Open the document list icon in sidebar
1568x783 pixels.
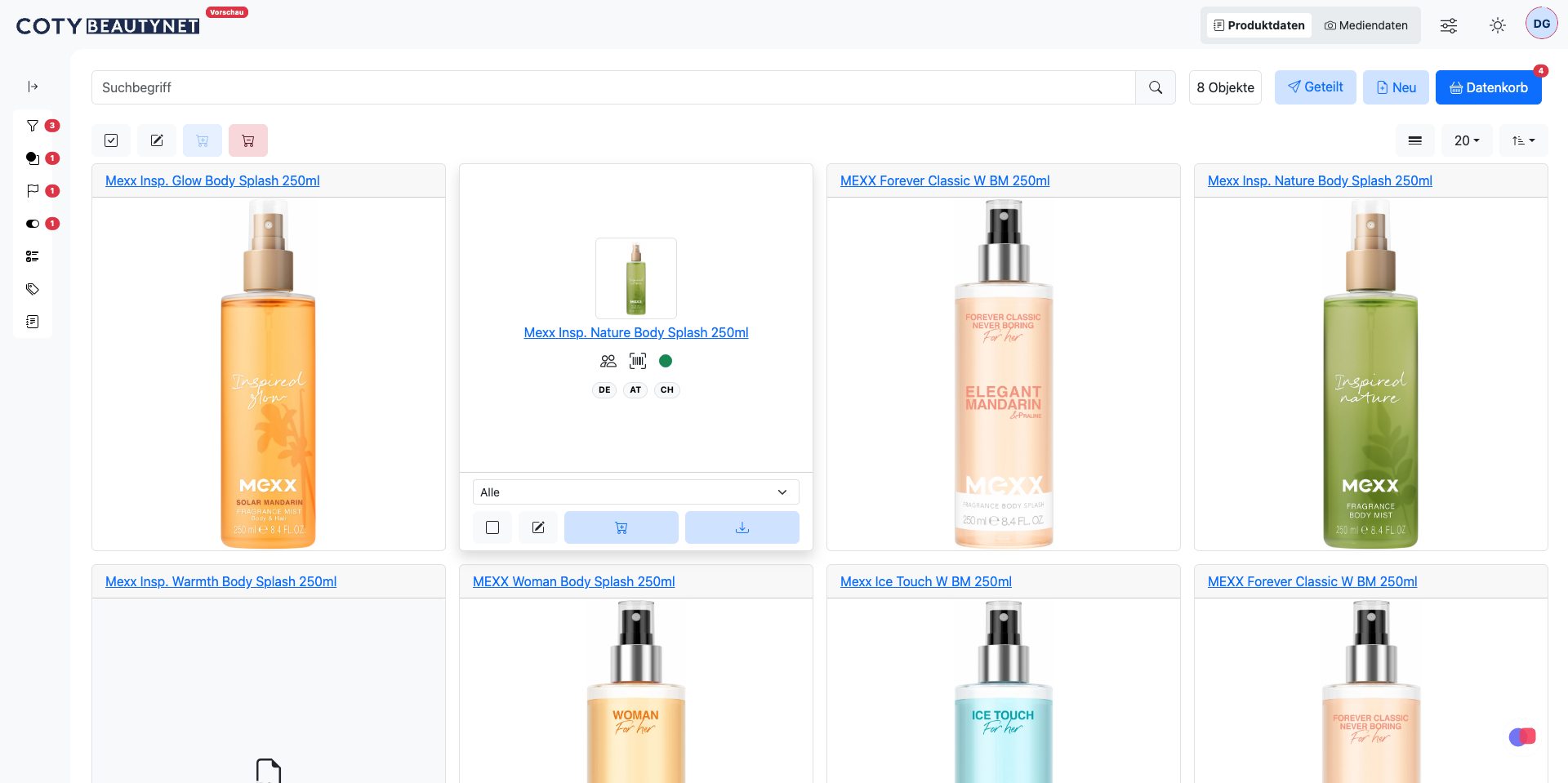[33, 322]
